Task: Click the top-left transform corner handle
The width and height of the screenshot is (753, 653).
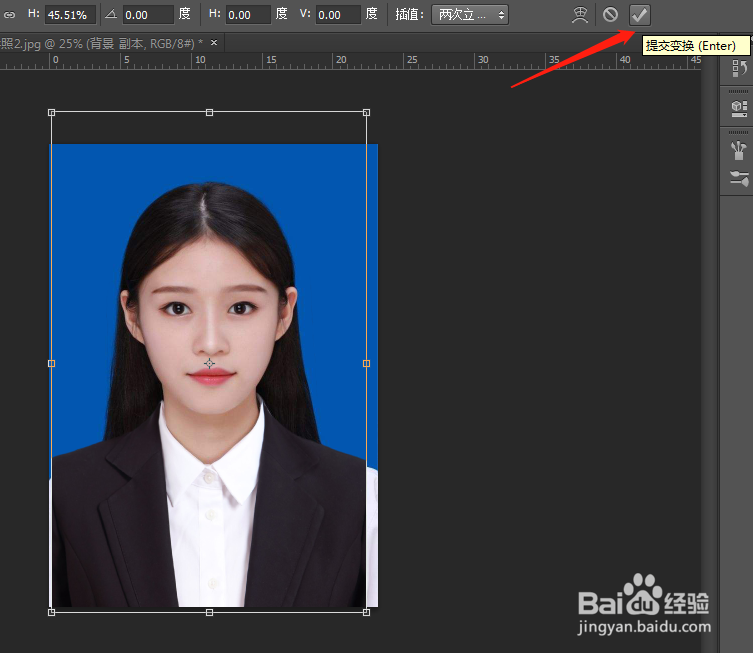Action: (x=51, y=112)
